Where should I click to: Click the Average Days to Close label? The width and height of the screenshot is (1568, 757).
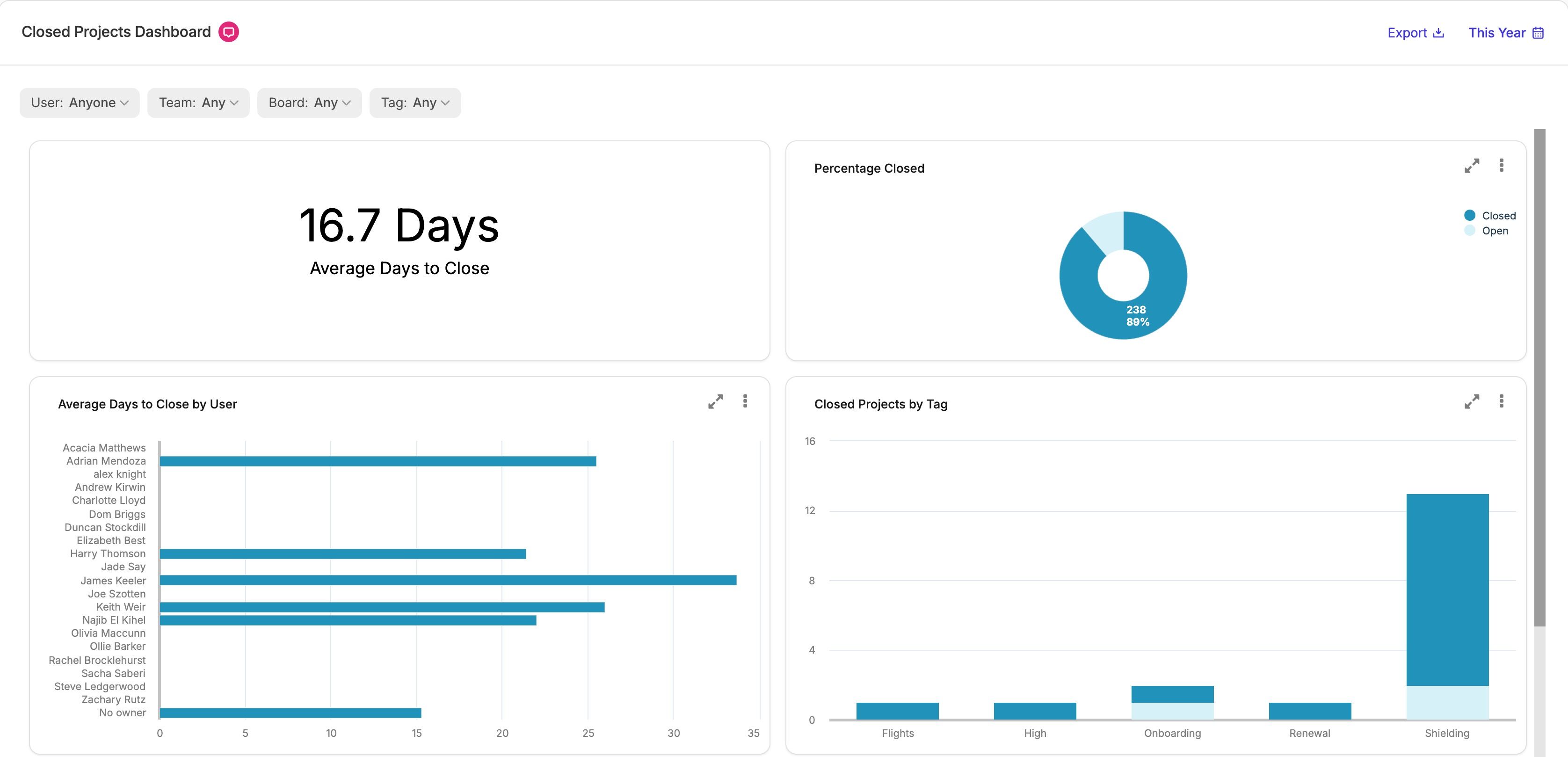tap(399, 269)
